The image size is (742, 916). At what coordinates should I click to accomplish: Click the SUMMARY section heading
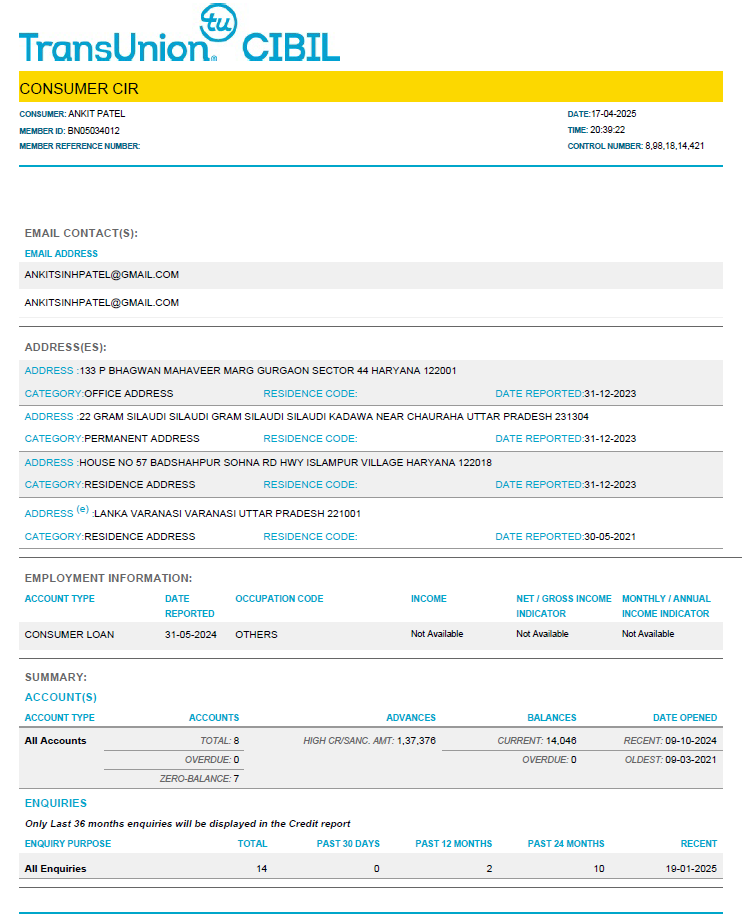(56, 677)
